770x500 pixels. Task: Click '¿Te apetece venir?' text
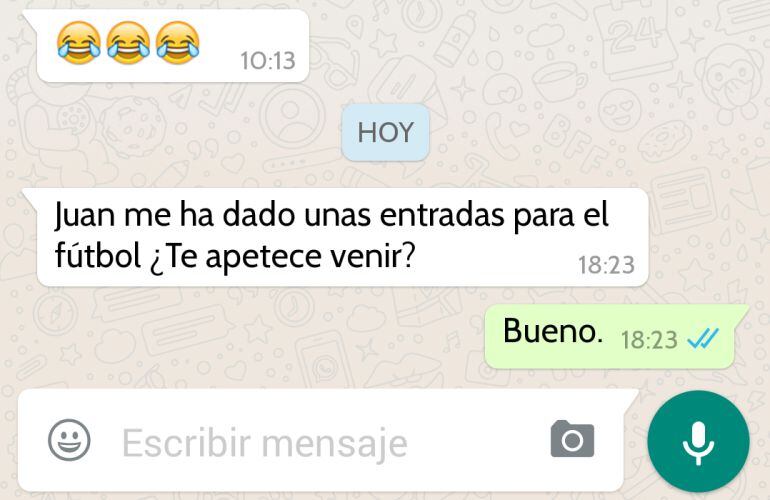[283, 257]
